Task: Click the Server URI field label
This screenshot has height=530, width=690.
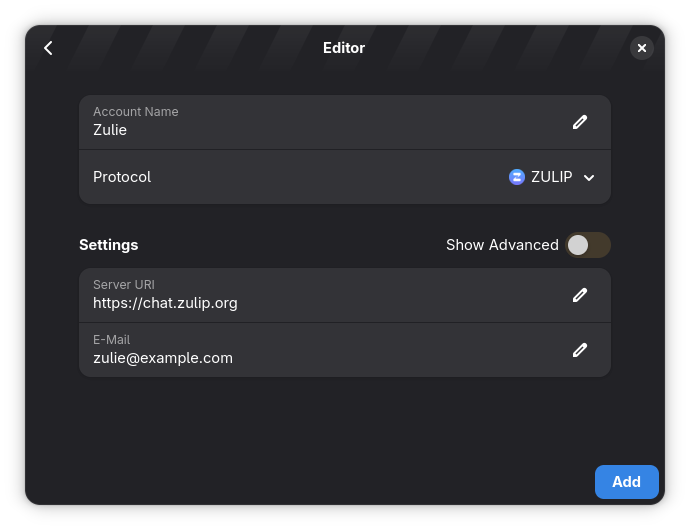Action: tap(124, 285)
